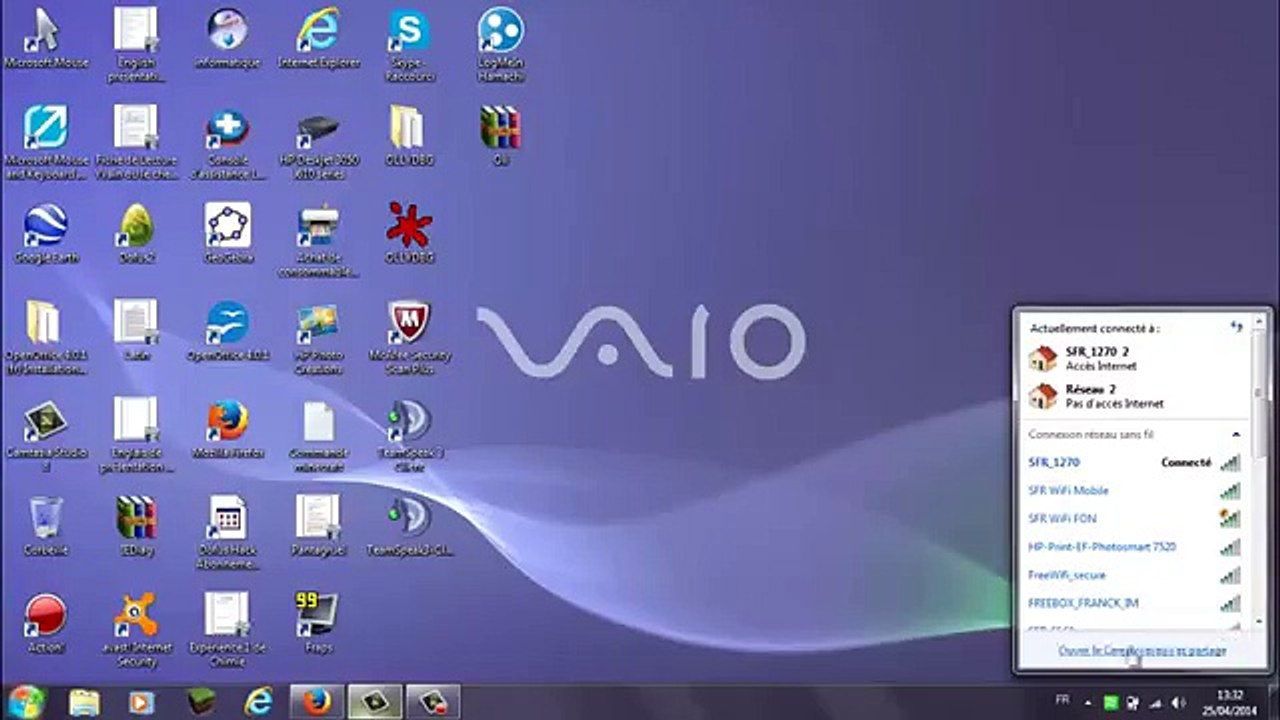Launch the Skype desktop shortcut
Viewport: 1280px width, 720px height.
[409, 45]
